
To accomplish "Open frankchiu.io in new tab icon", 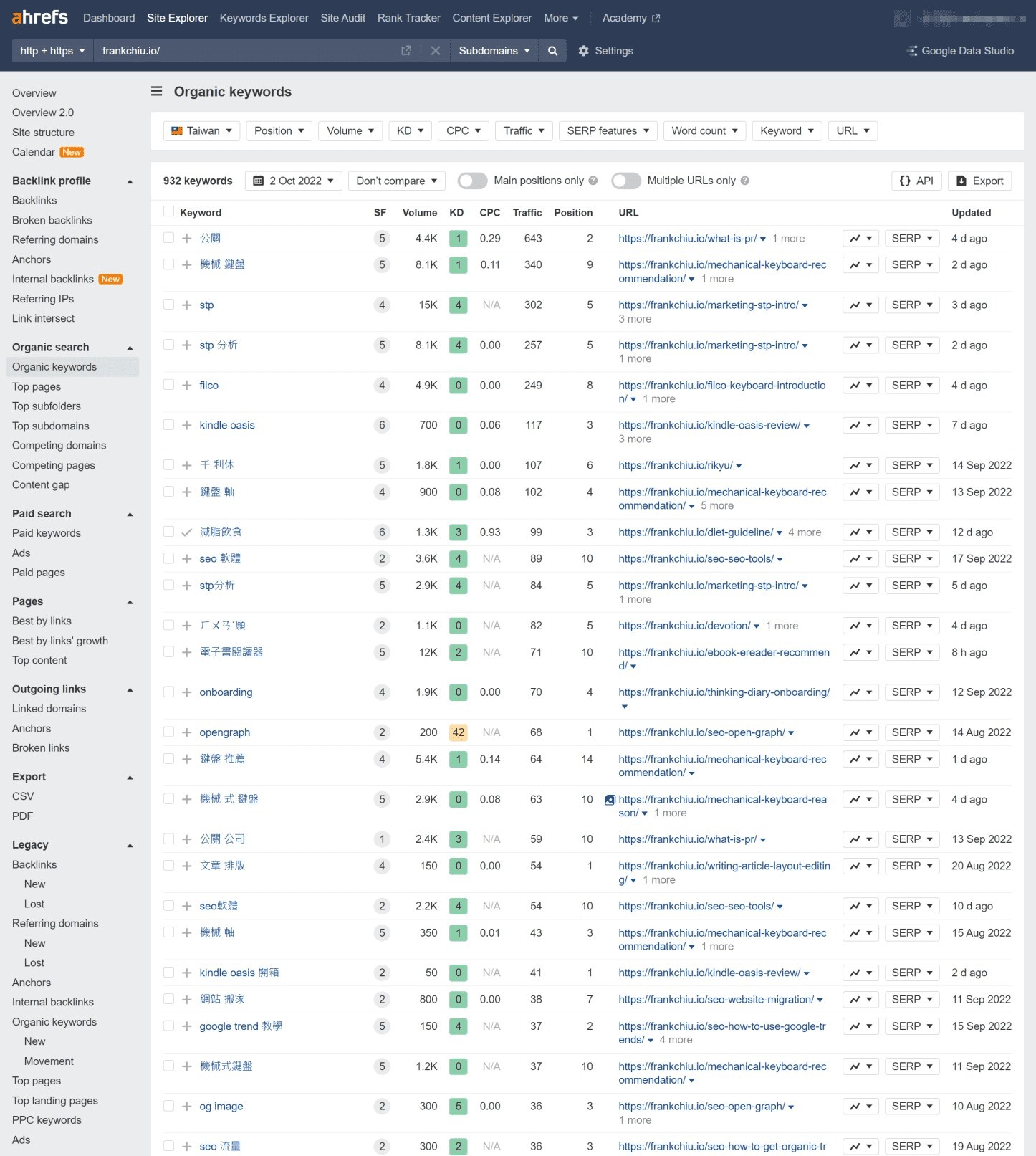I will tap(406, 51).
